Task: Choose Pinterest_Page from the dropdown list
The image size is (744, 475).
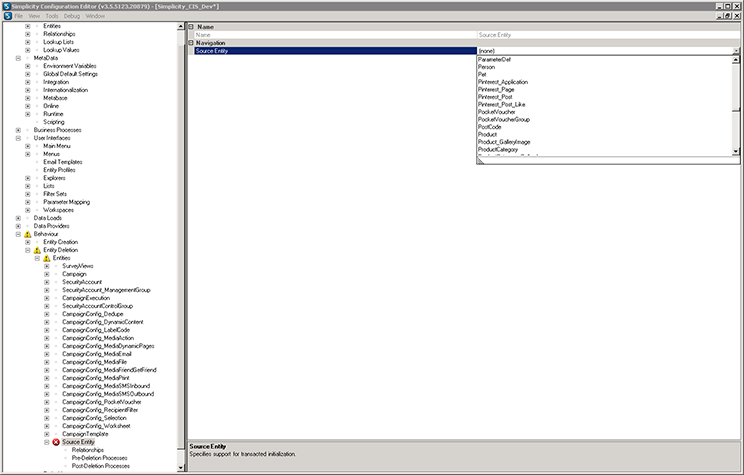Action: tap(495, 89)
